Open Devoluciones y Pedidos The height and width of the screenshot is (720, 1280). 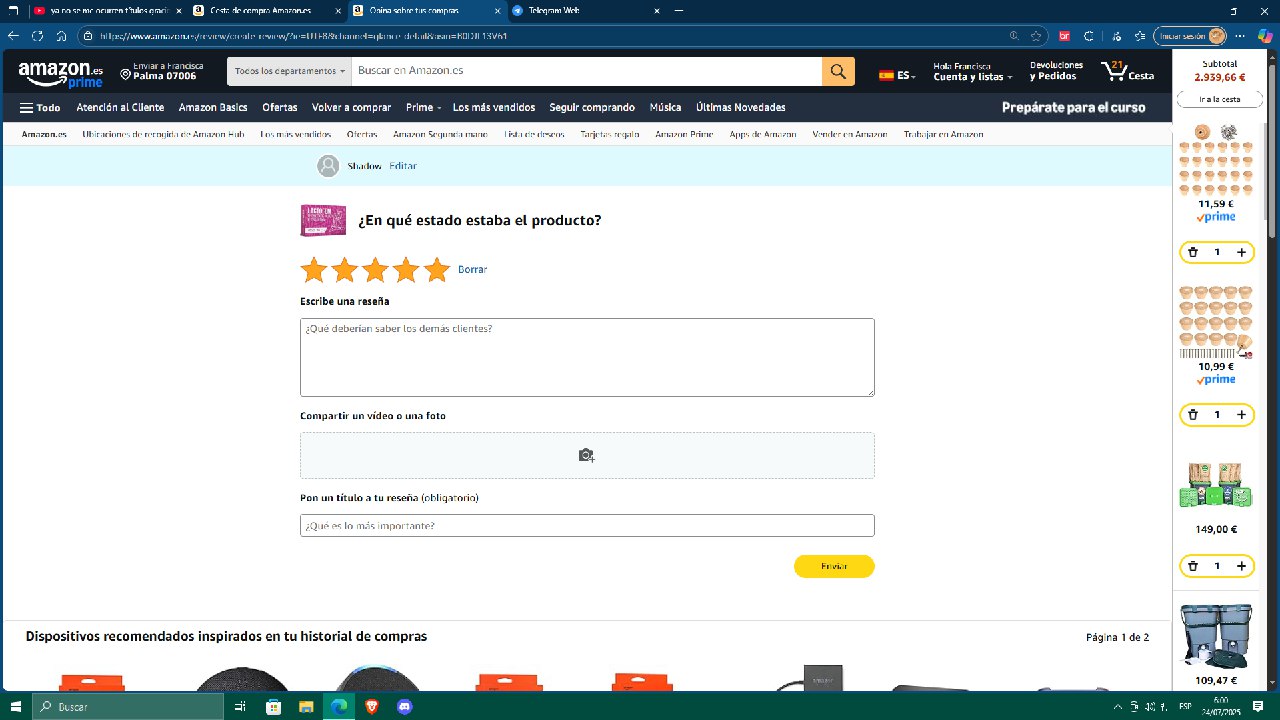point(1056,71)
